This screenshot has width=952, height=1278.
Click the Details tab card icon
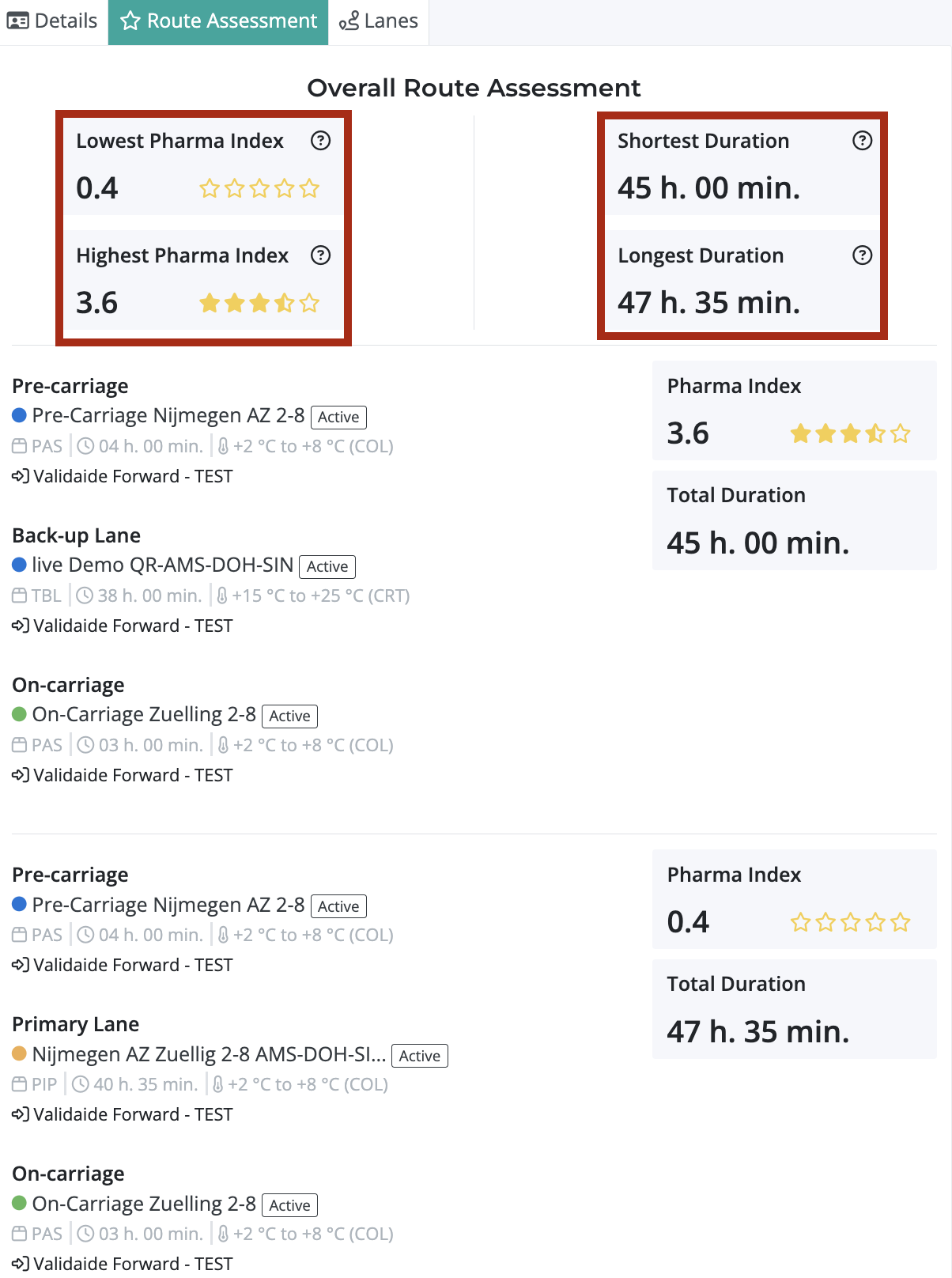click(17, 21)
